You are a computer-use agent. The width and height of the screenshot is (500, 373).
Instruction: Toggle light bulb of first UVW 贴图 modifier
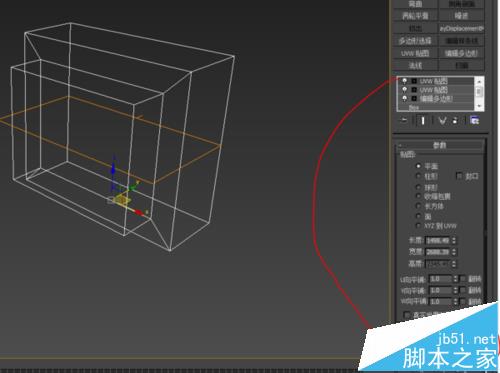click(404, 81)
